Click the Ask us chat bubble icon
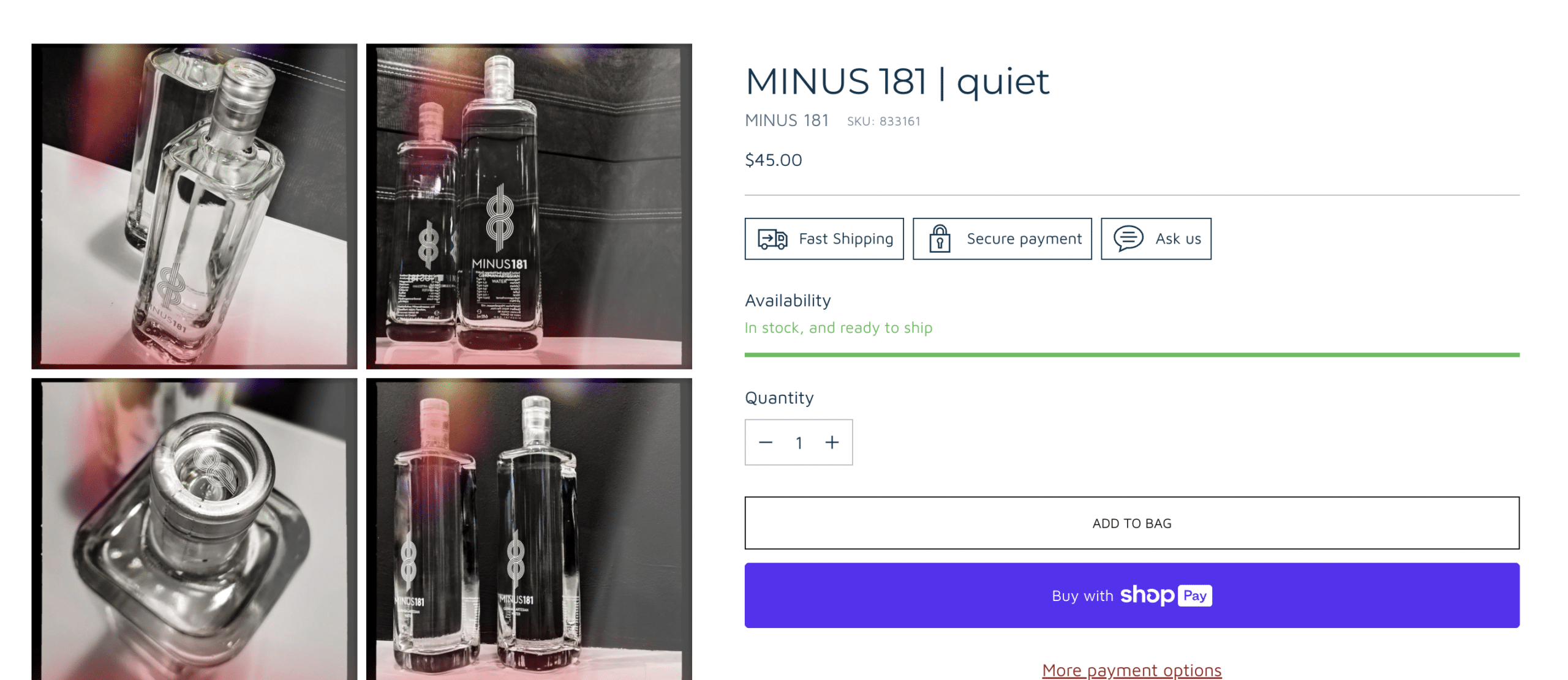Viewport: 1568px width, 680px height. tap(1128, 239)
